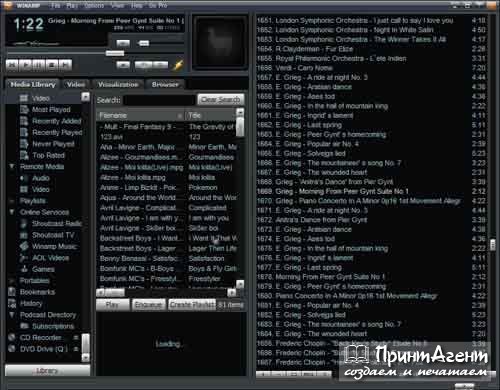Screen dimensions: 500x390
Task: Eject the CD Recorder drive
Action: (76, 337)
